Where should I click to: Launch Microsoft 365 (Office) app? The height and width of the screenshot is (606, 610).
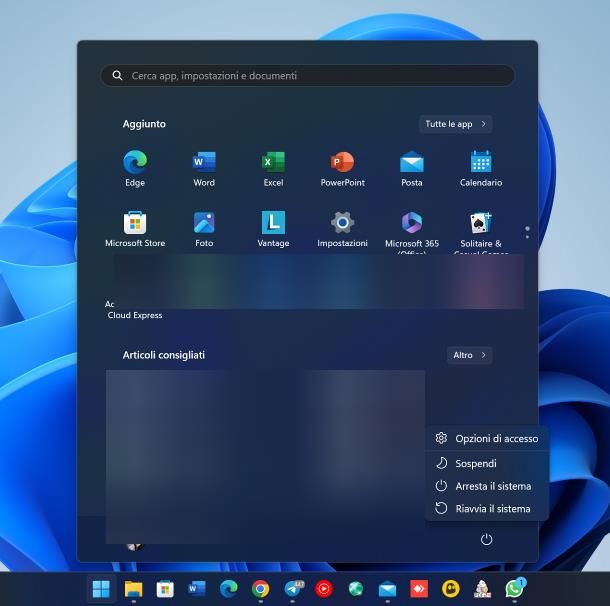pyautogui.click(x=412, y=231)
